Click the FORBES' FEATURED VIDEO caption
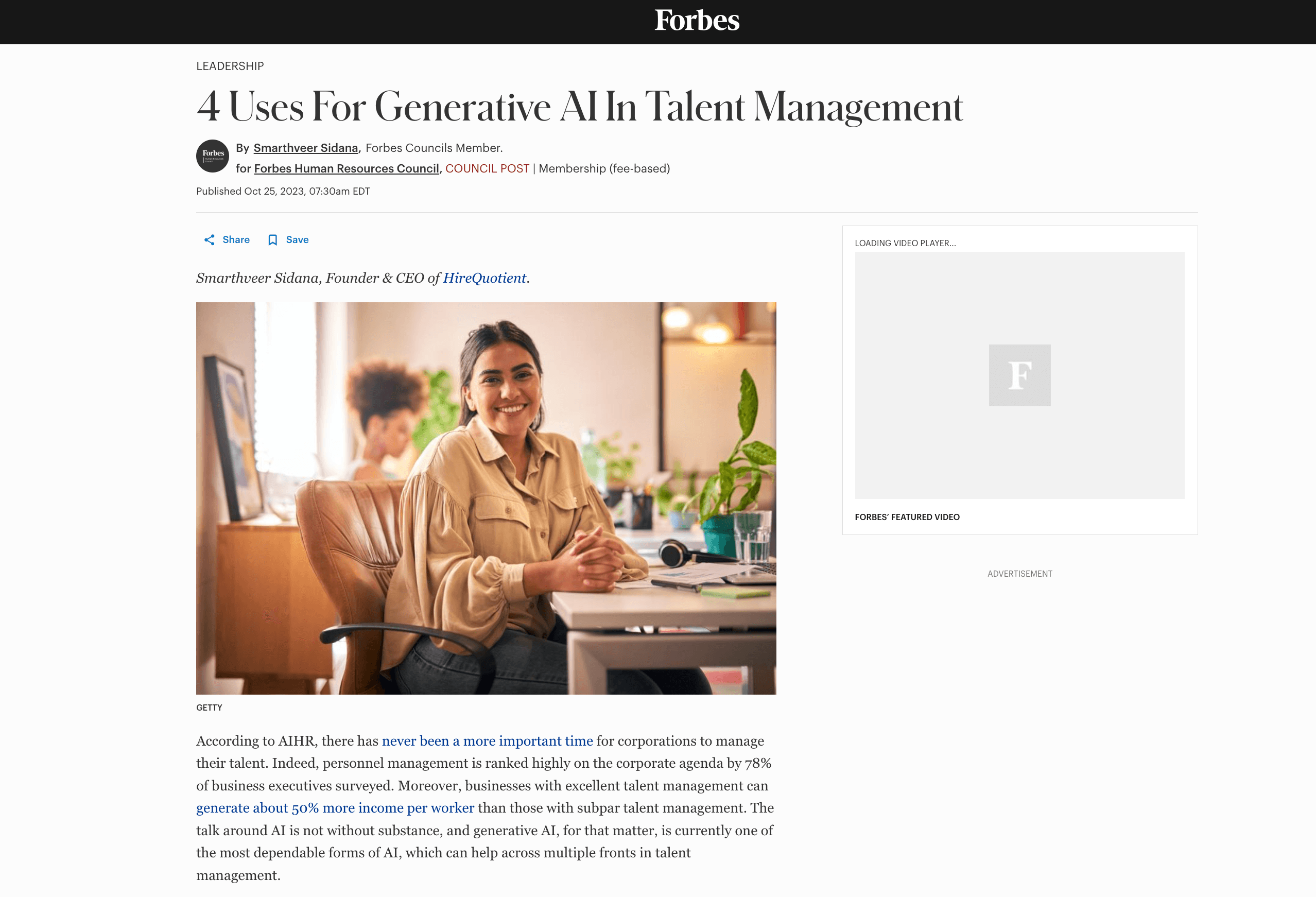The image size is (1316, 897). (x=907, y=516)
